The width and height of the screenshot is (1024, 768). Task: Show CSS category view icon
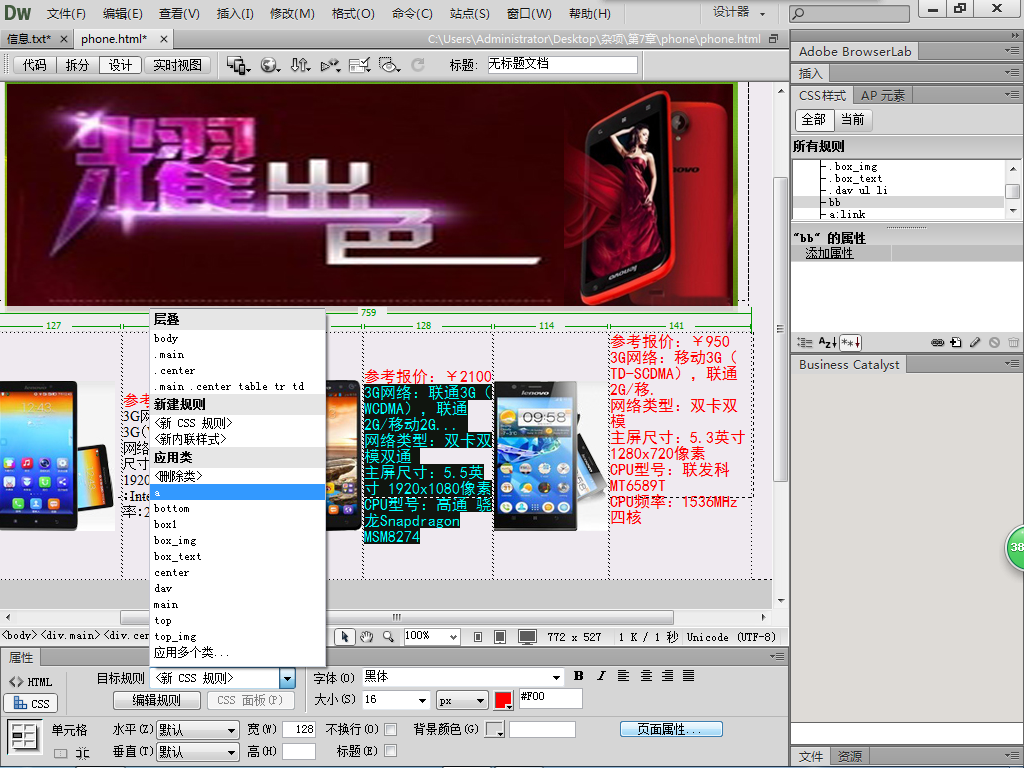[x=805, y=342]
